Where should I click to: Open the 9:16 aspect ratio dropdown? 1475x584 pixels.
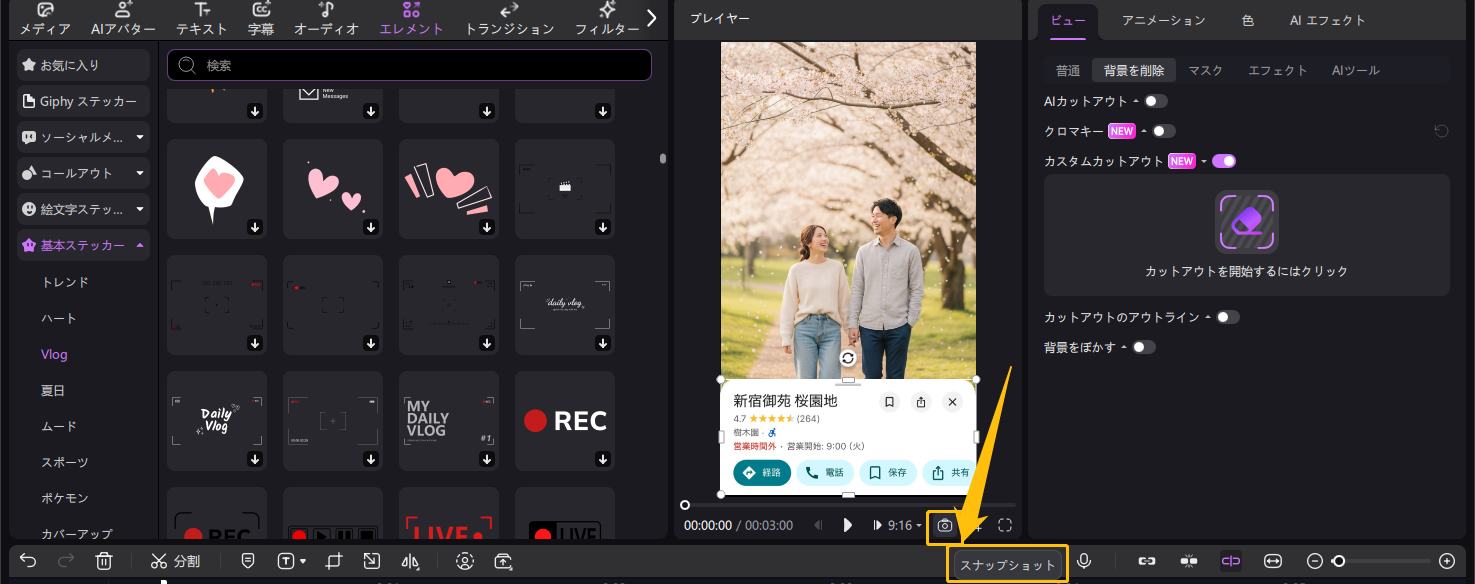pyautogui.click(x=905, y=525)
